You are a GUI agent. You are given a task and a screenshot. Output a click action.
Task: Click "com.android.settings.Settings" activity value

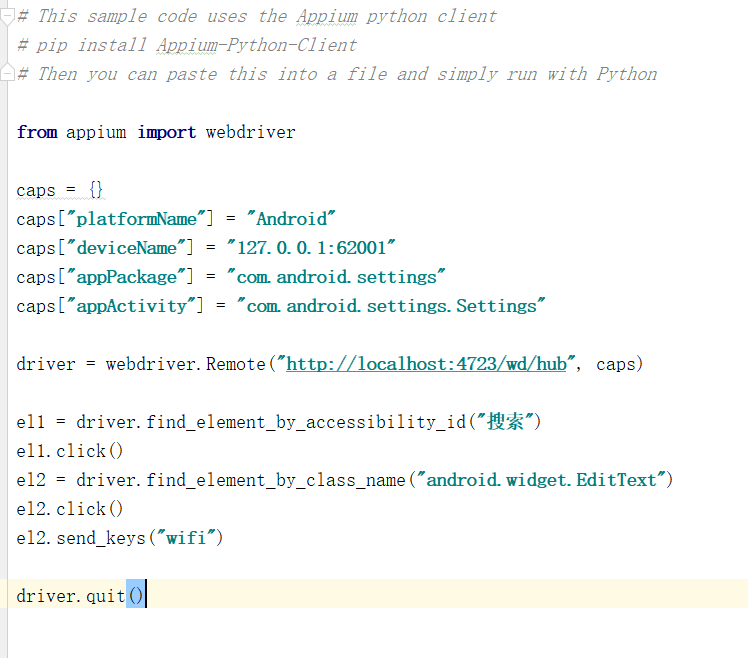click(x=391, y=306)
